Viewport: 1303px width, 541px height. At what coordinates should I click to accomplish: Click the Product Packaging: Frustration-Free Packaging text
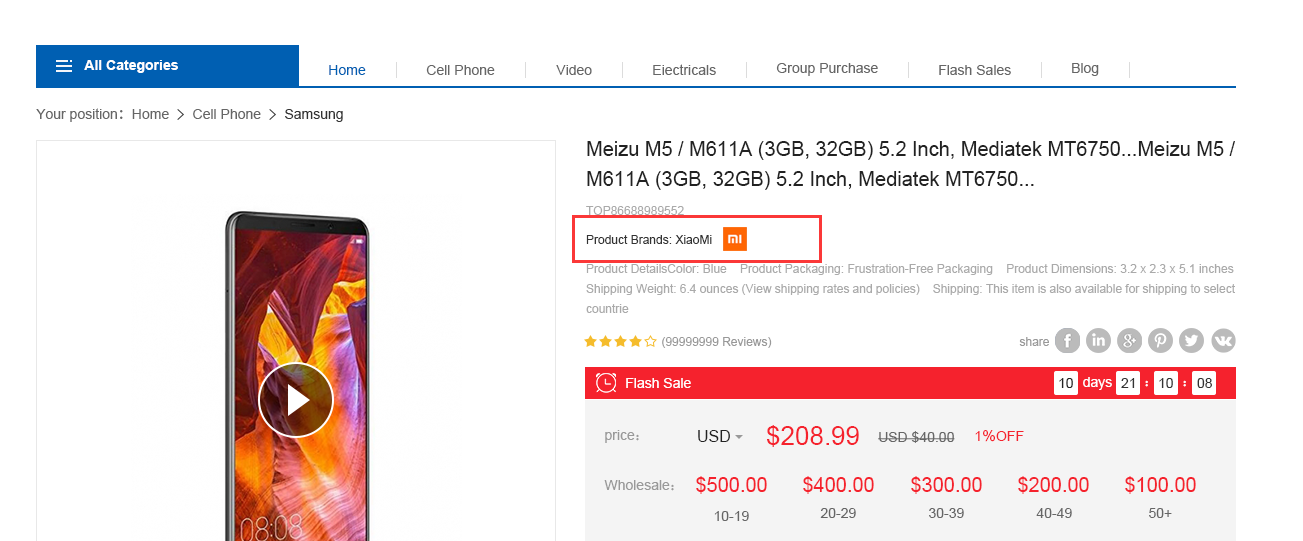866,269
